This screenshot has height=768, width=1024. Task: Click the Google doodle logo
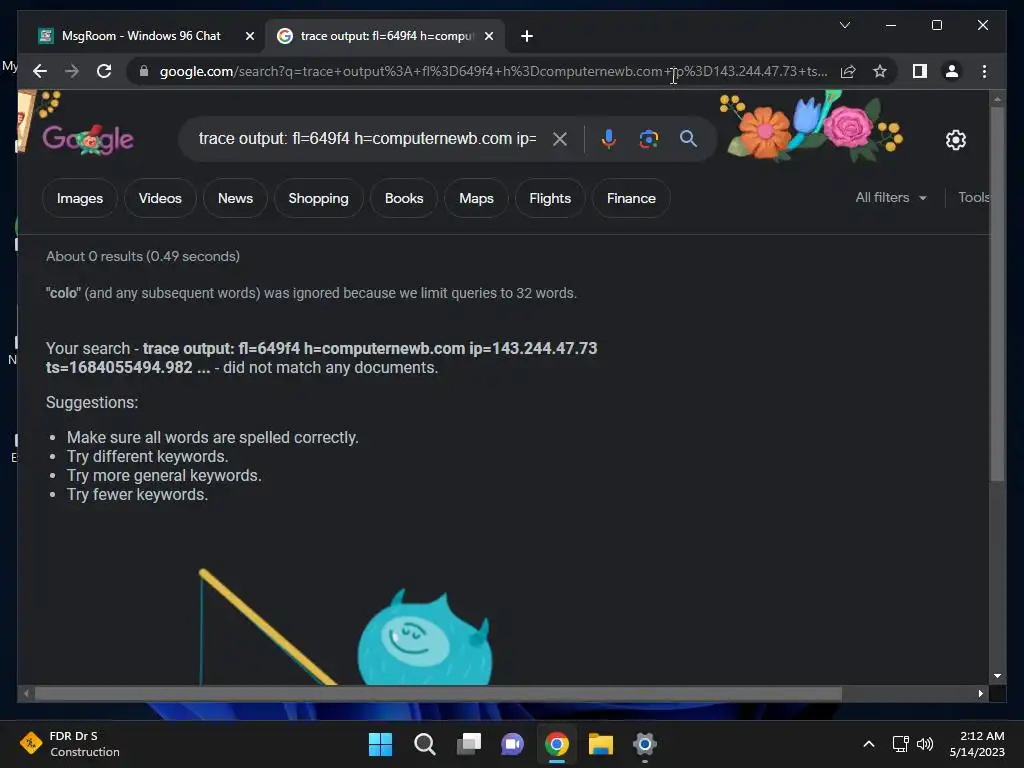click(x=88, y=138)
